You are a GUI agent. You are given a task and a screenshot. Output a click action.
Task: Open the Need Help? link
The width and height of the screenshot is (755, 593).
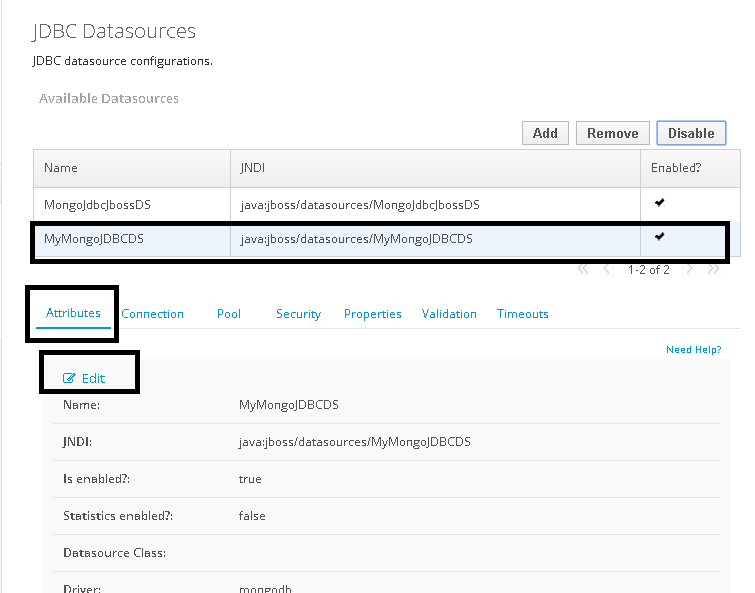(693, 350)
